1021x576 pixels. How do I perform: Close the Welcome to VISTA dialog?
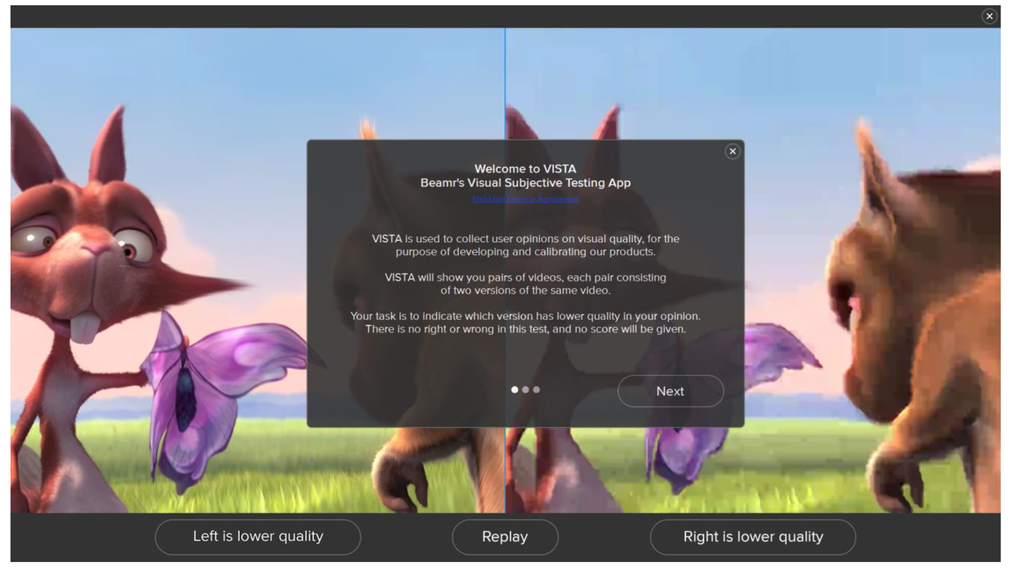click(733, 152)
